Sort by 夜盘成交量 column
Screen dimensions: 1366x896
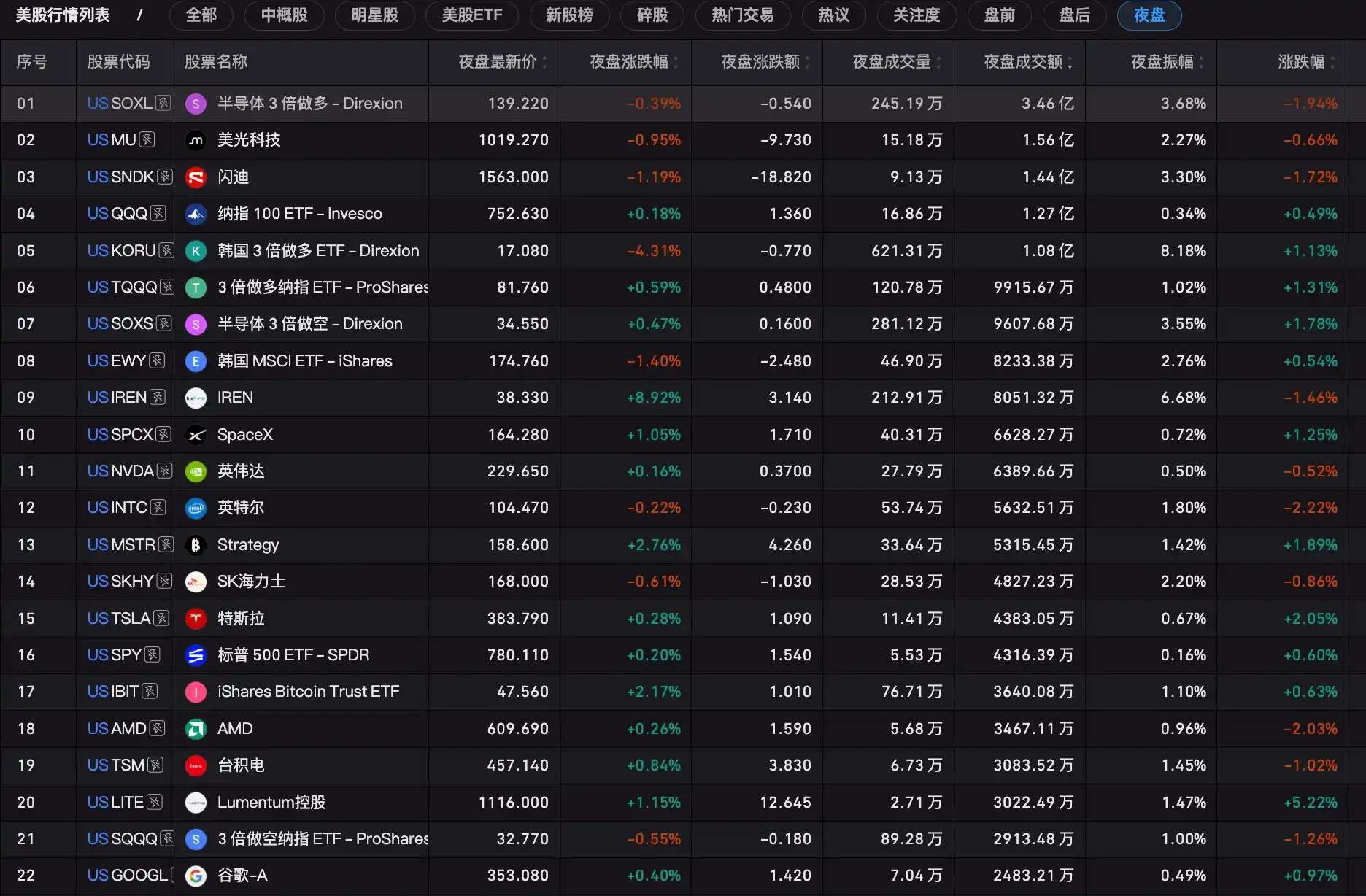pyautogui.click(x=896, y=62)
